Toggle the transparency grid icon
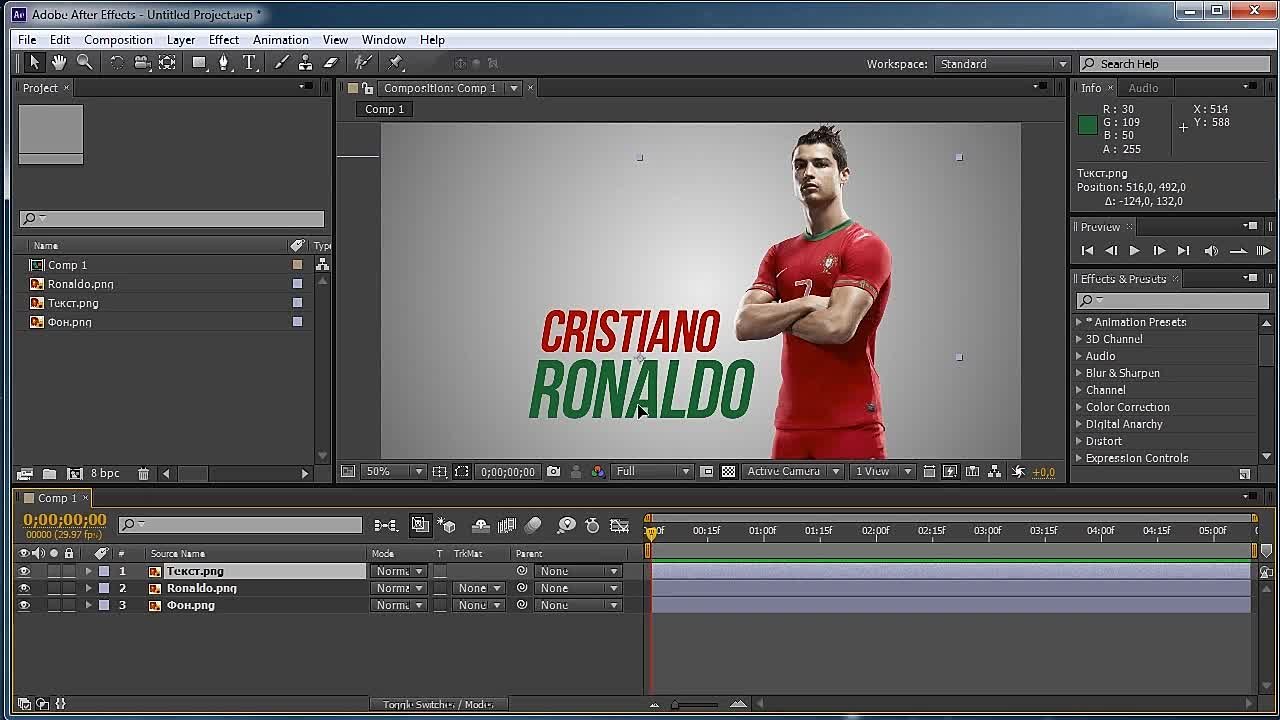 (728, 471)
